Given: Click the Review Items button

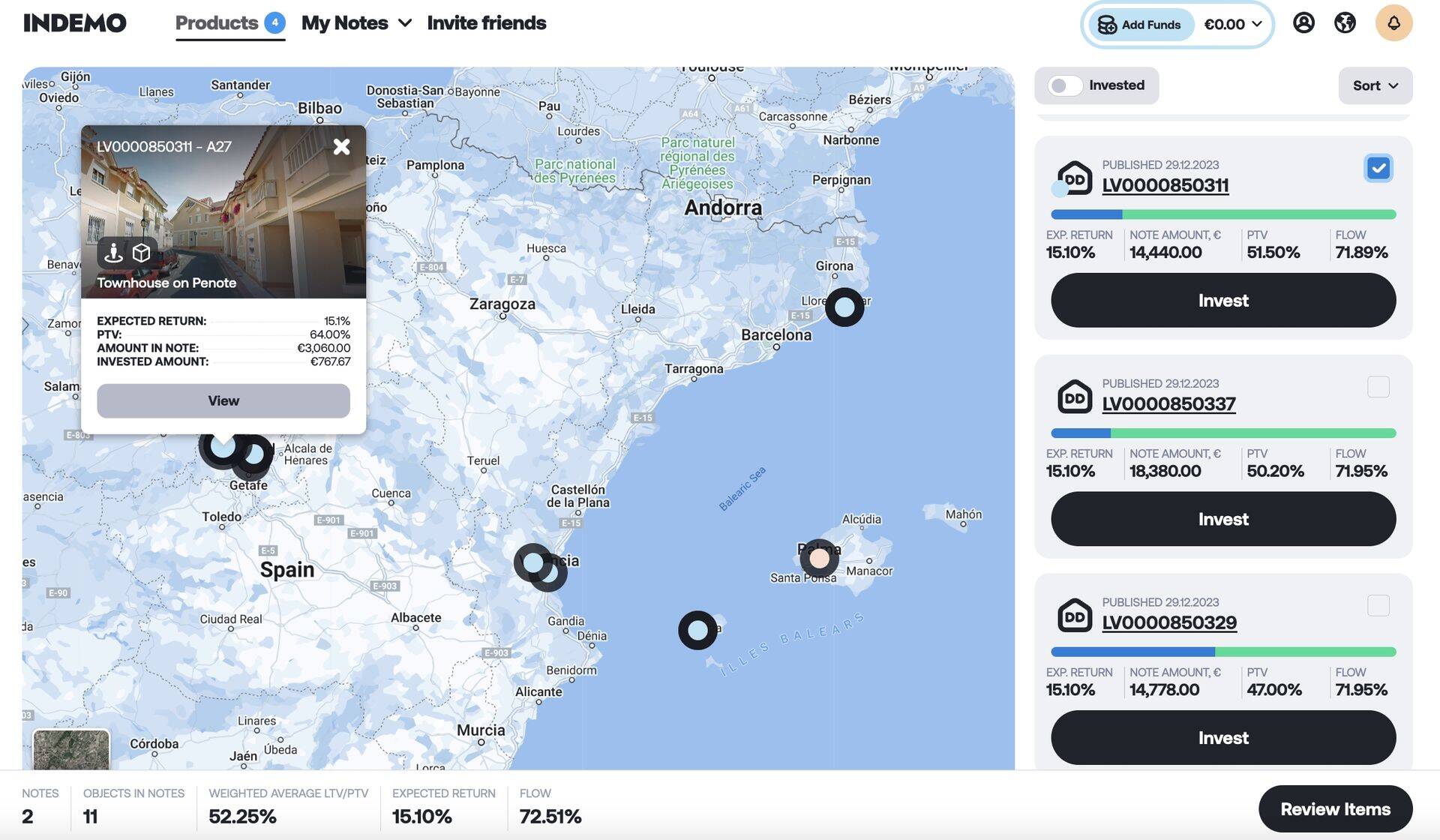Looking at the screenshot, I should [1335, 809].
